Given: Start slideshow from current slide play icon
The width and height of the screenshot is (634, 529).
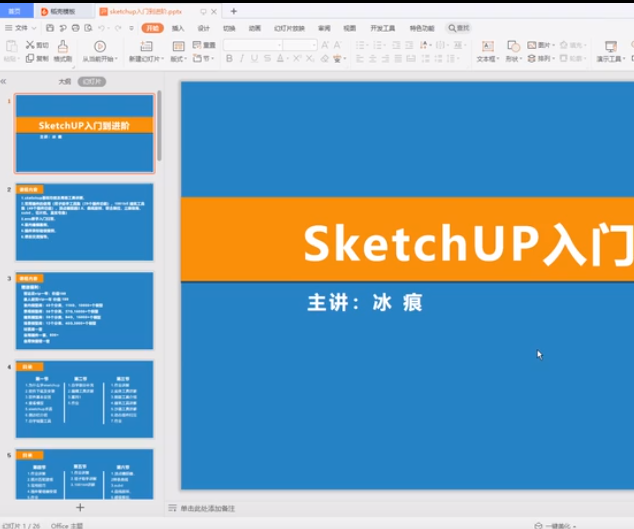Looking at the screenshot, I should point(100,47).
